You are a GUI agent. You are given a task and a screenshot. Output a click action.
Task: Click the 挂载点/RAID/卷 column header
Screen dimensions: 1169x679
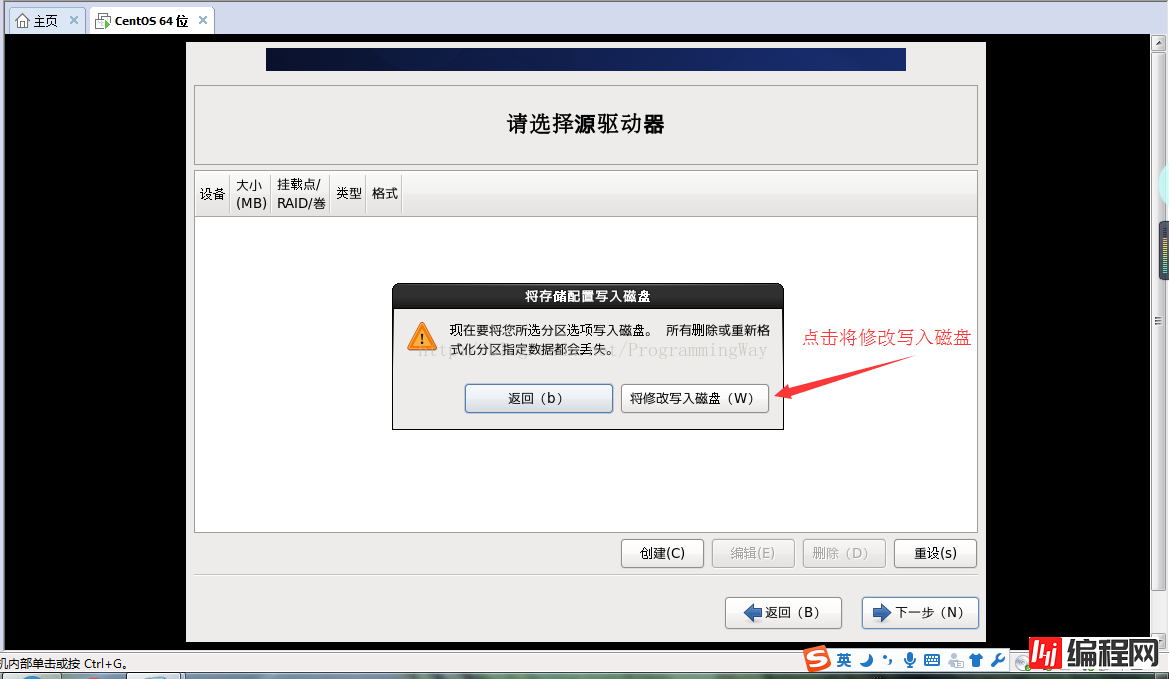[300, 194]
